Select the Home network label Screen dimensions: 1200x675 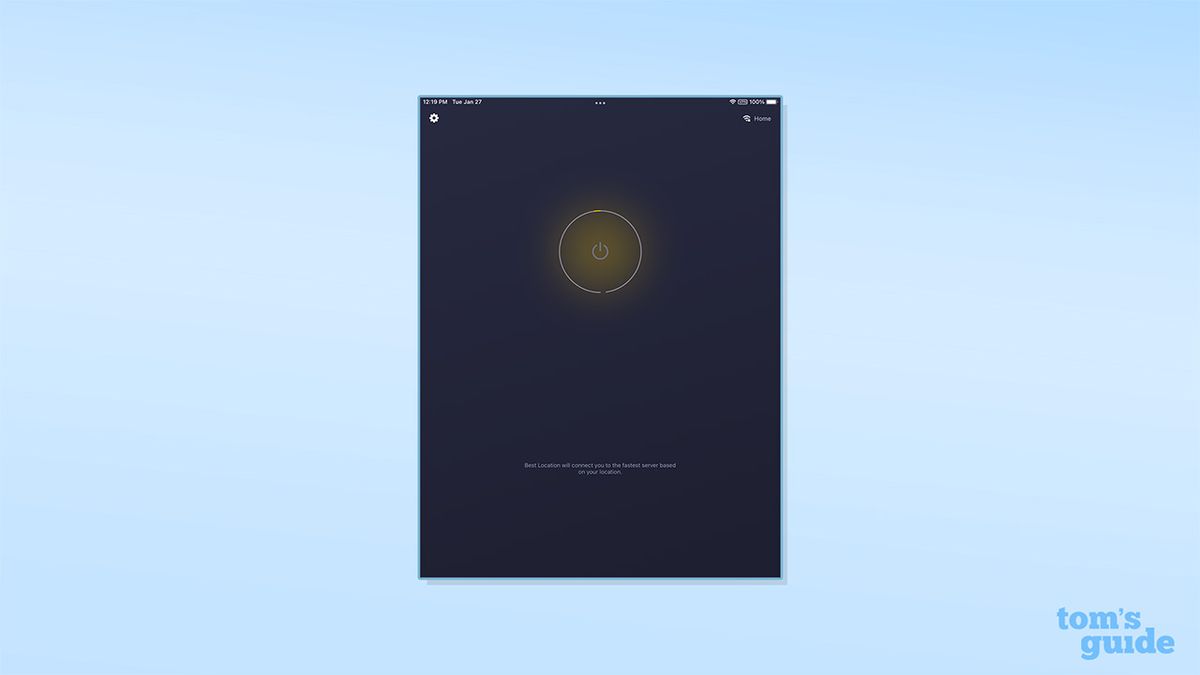tap(762, 119)
